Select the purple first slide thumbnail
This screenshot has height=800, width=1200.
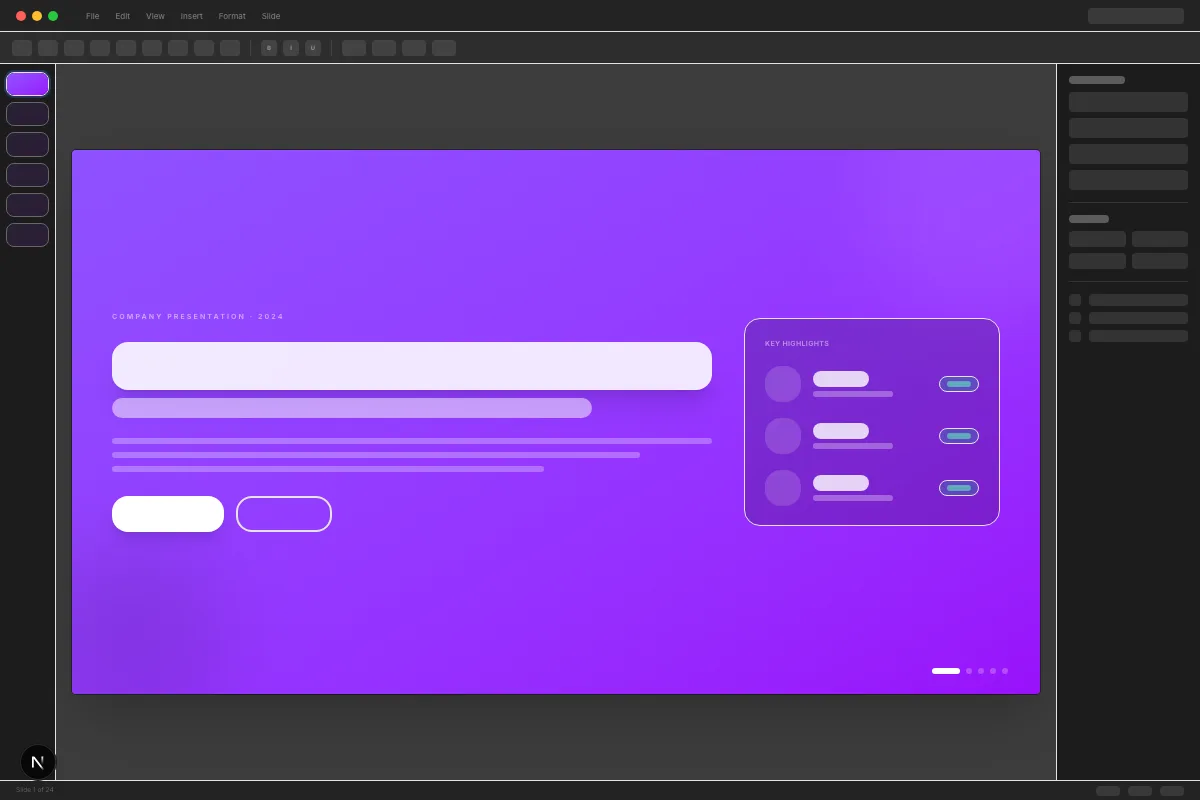point(27,84)
